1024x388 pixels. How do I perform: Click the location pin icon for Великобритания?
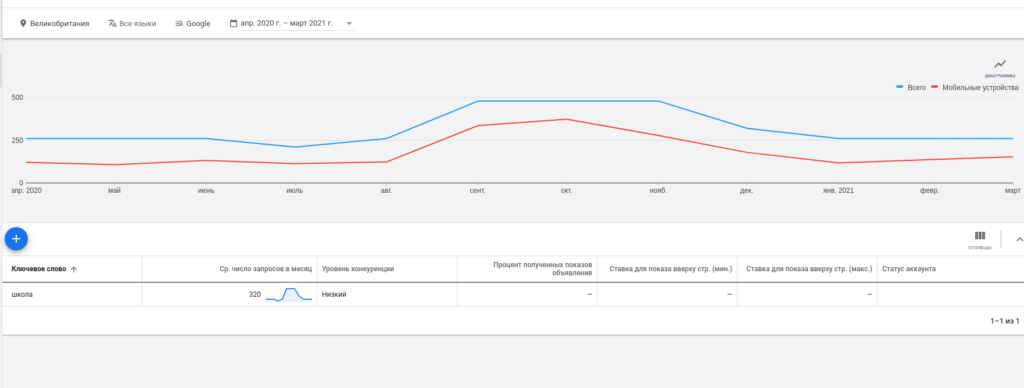[23, 24]
